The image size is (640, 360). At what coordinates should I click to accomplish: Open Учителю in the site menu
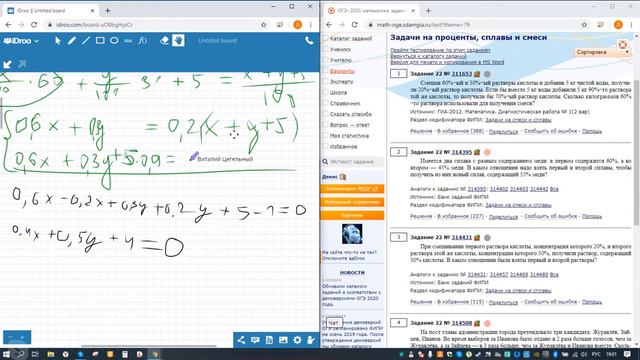click(340, 60)
